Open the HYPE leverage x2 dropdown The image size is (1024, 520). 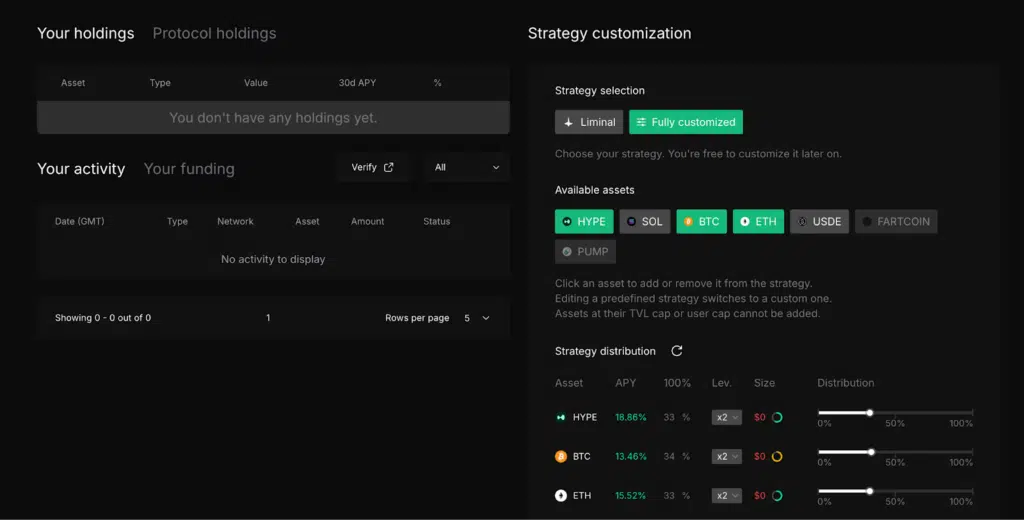726,417
